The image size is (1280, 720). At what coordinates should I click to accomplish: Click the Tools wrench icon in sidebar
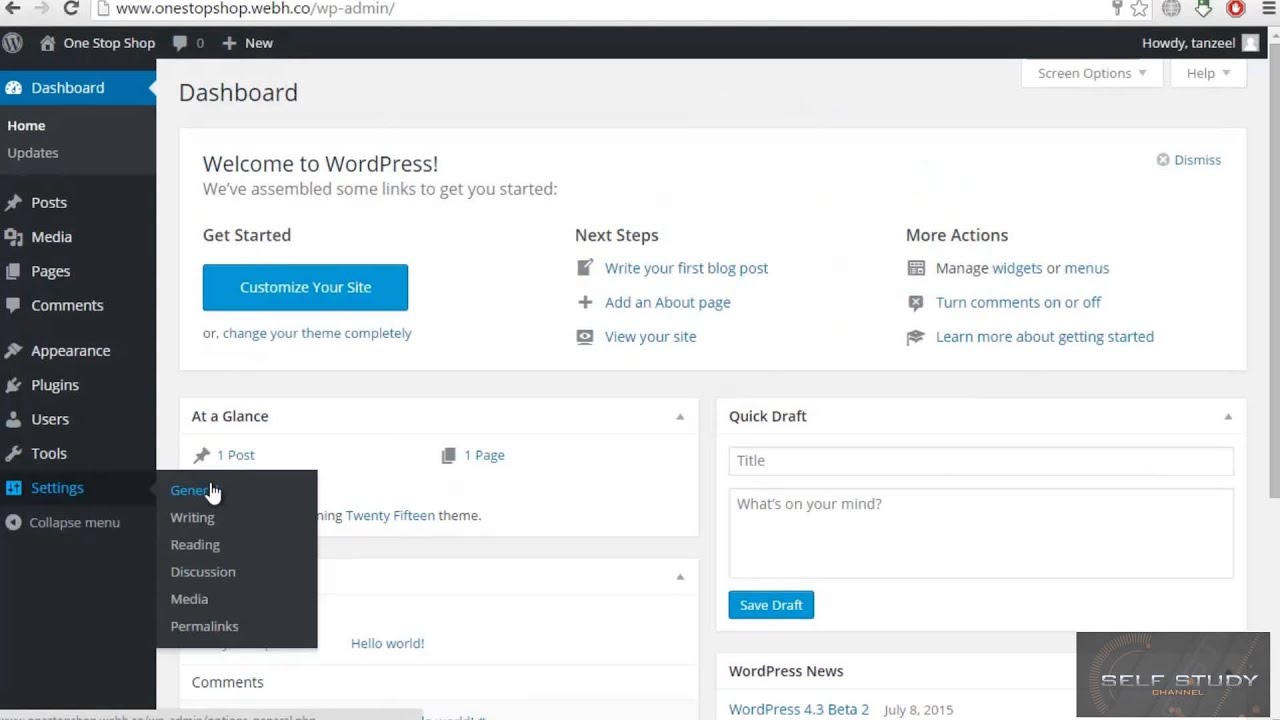(x=13, y=453)
